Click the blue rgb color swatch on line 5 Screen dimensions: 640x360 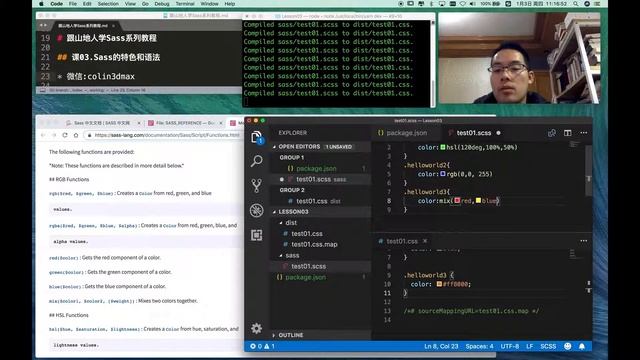click(x=443, y=174)
